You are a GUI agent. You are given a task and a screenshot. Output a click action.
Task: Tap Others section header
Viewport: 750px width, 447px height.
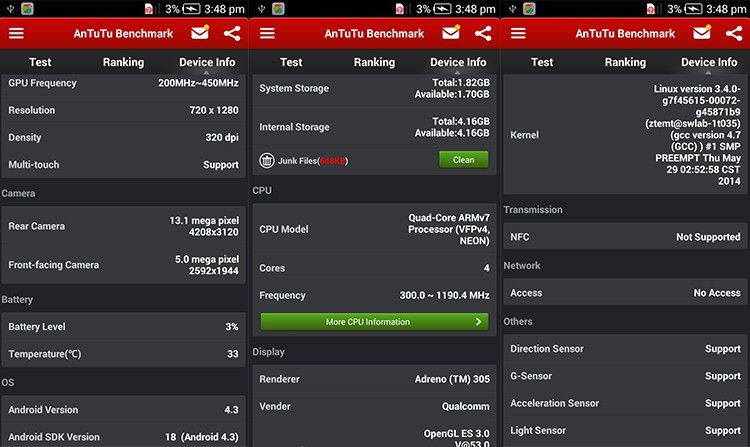tap(518, 321)
